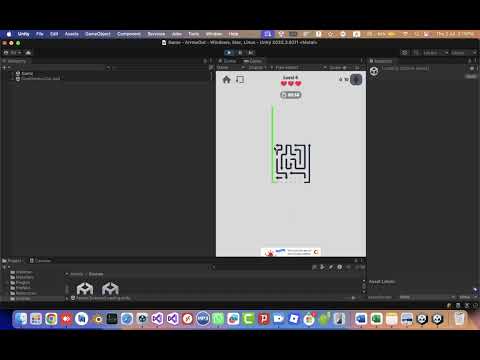Viewport: 480px width, 360px height.
Task: Switch to the Console tab
Action: [x=40, y=261]
